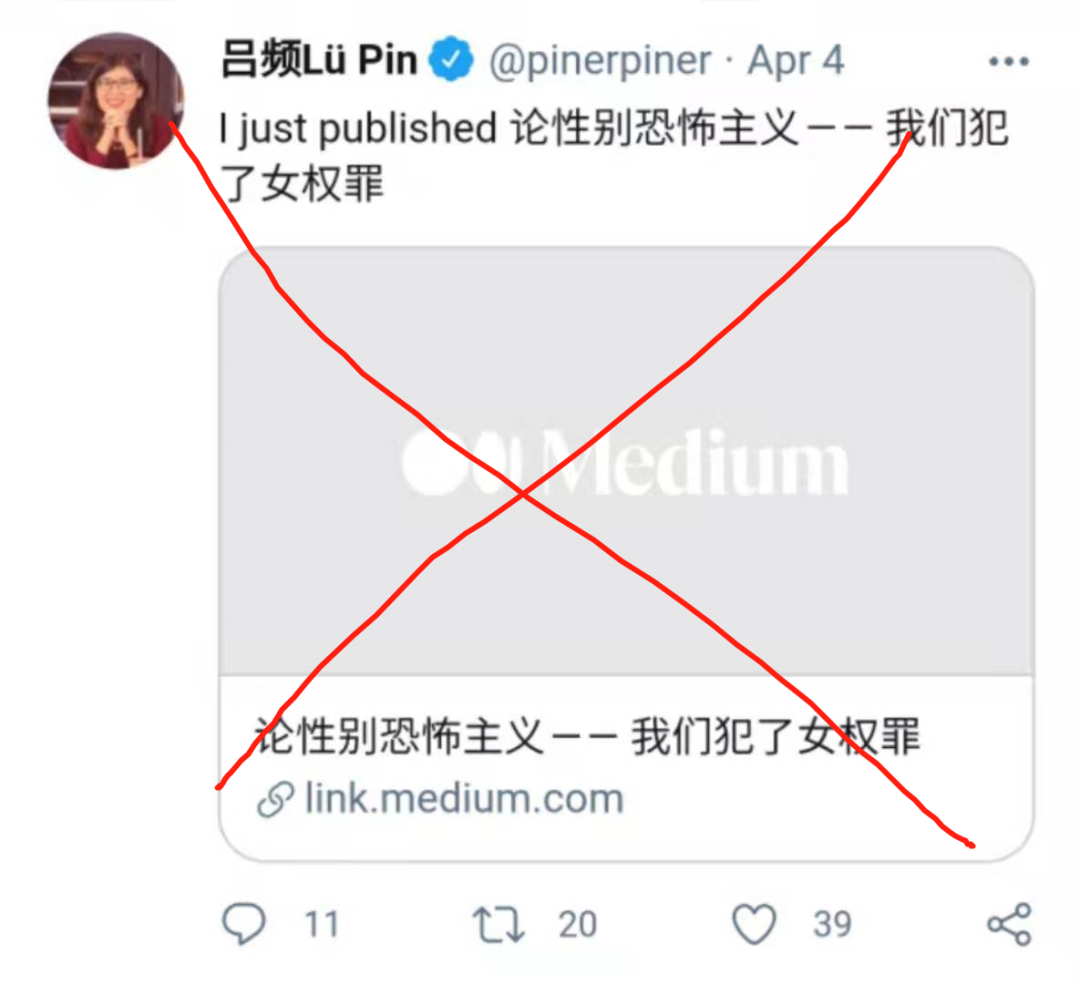The height and width of the screenshot is (984, 1080).
Task: Click the reply speech bubble icon
Action: (244, 923)
